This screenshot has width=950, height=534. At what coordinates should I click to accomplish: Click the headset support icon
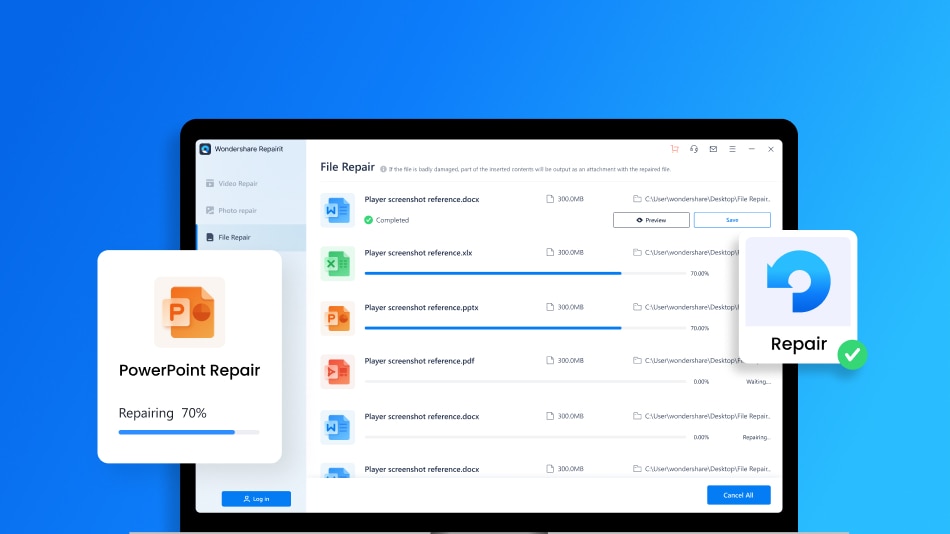point(694,149)
